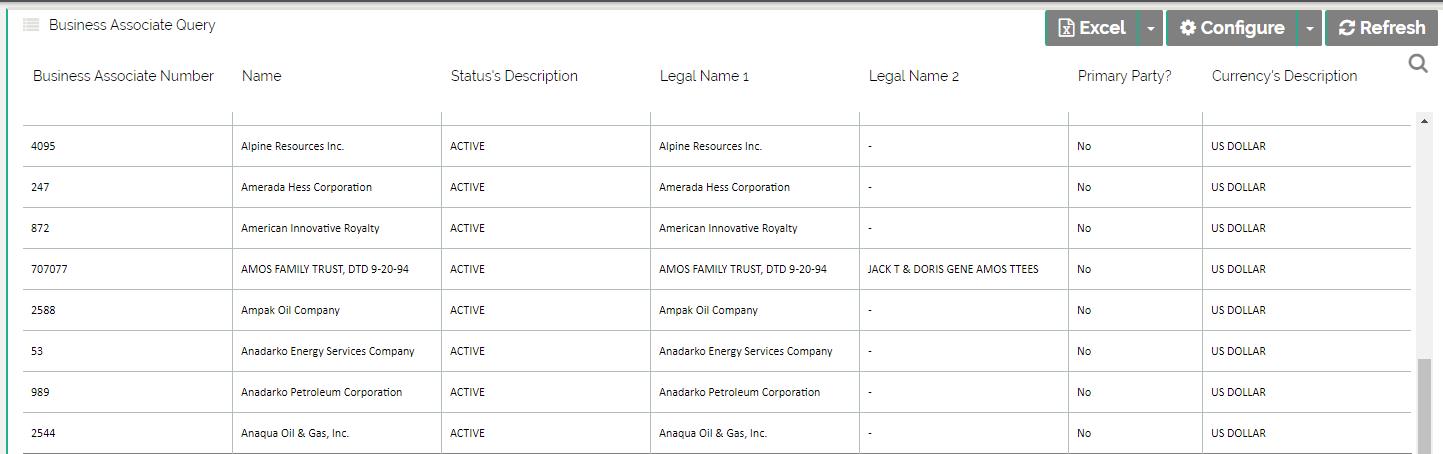Refresh the Business Associate Query grid
The image size is (1443, 454).
pos(1381,28)
